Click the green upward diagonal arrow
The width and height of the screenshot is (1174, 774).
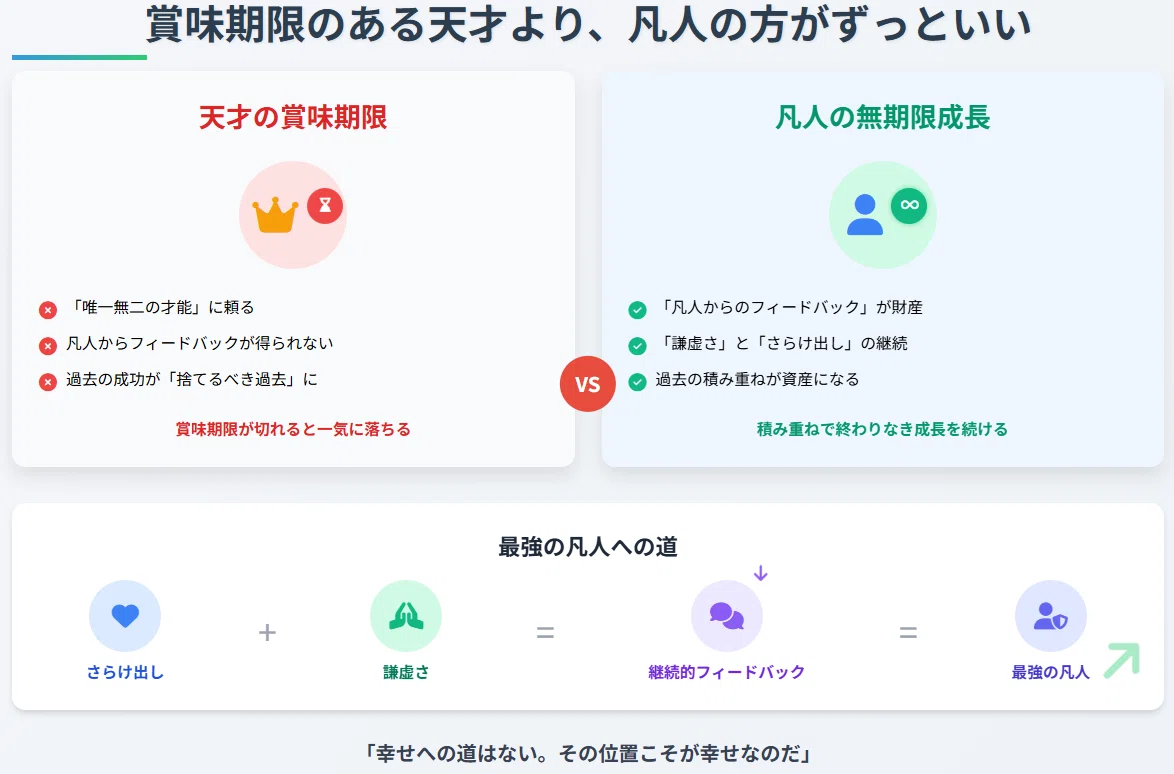pyautogui.click(x=1122, y=659)
